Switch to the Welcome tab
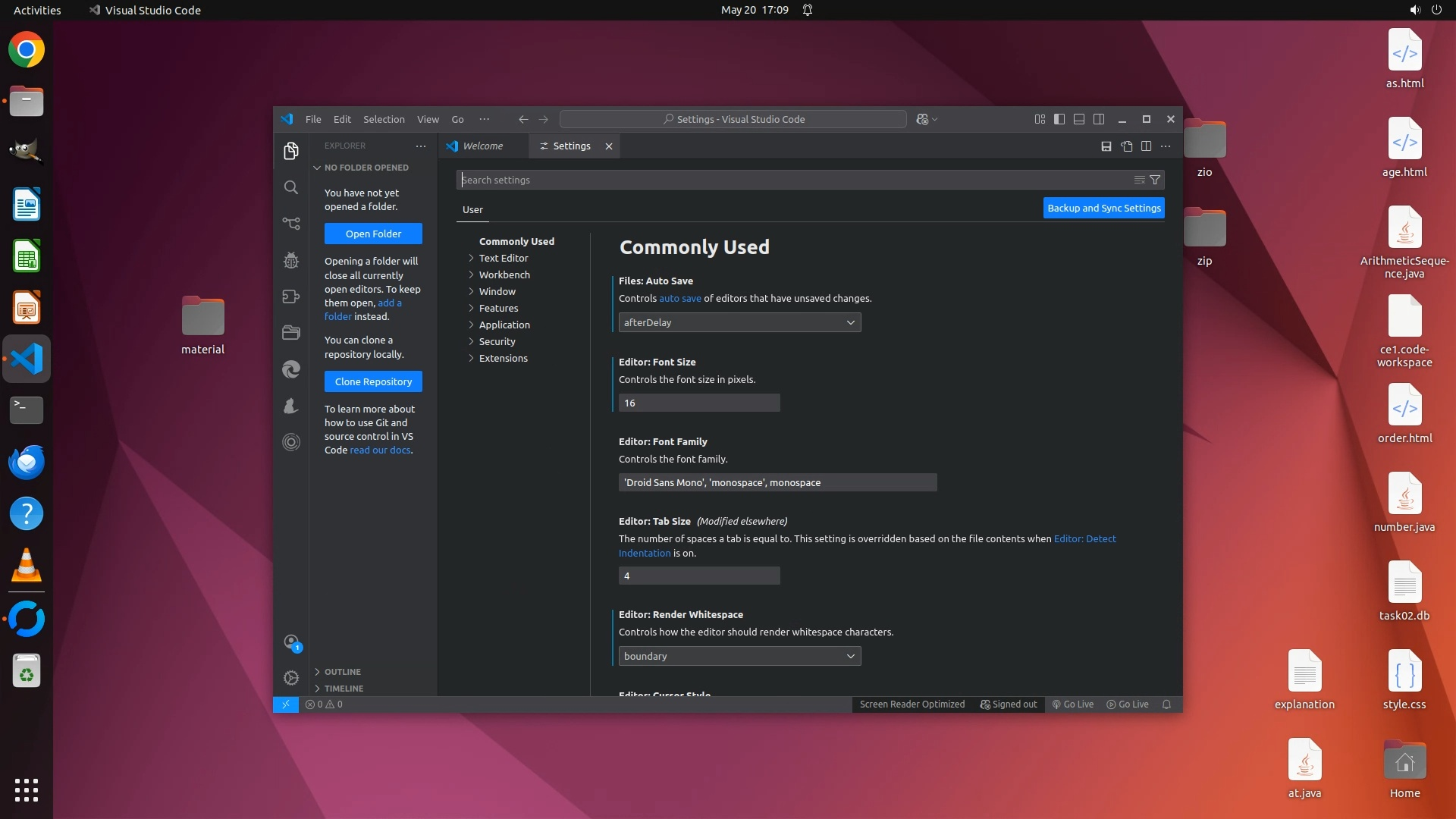This screenshot has height=819, width=1456. [482, 146]
